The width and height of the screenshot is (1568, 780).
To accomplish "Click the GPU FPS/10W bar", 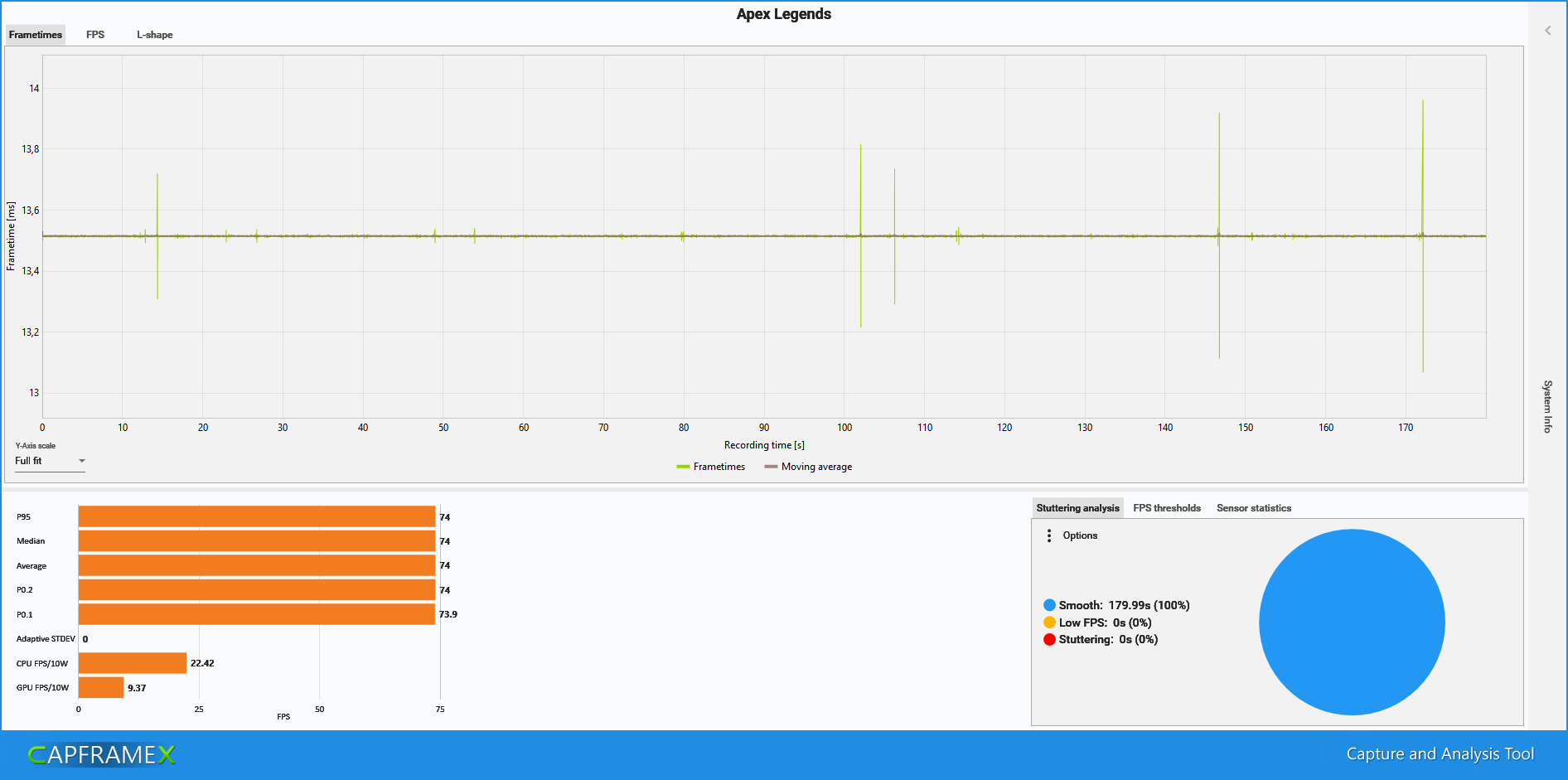I will click(x=101, y=687).
